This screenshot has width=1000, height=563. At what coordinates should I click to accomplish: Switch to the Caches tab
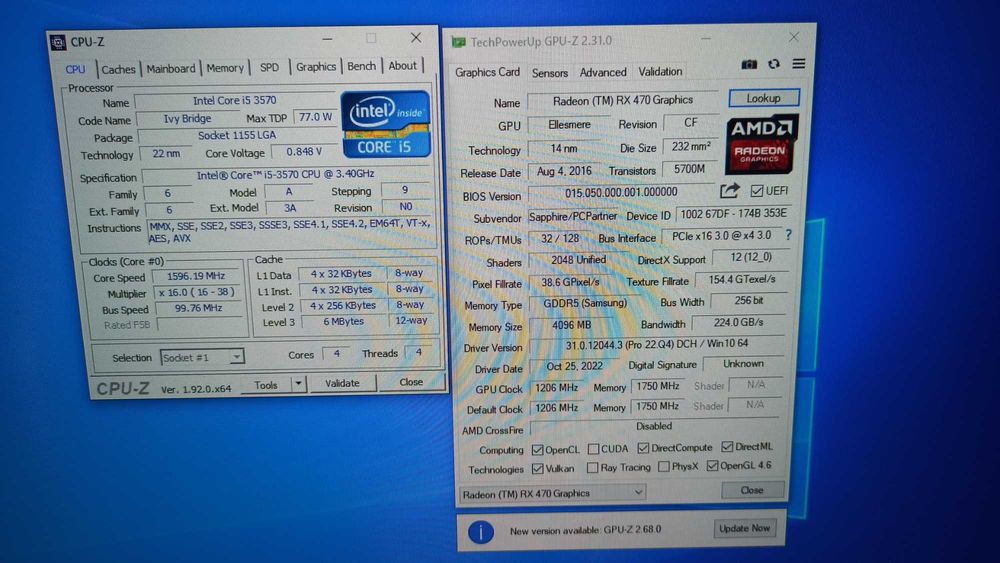[118, 69]
